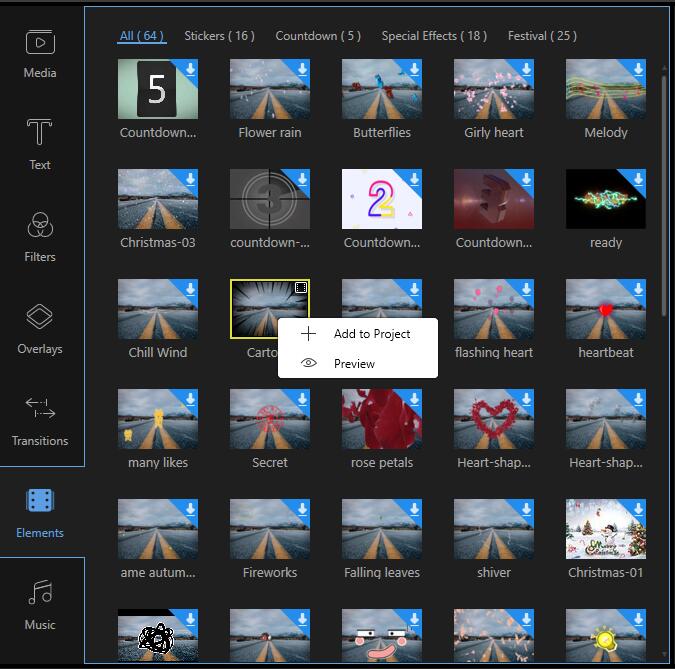Download the heartbeat element
This screenshot has width=675, height=669.
(638, 289)
